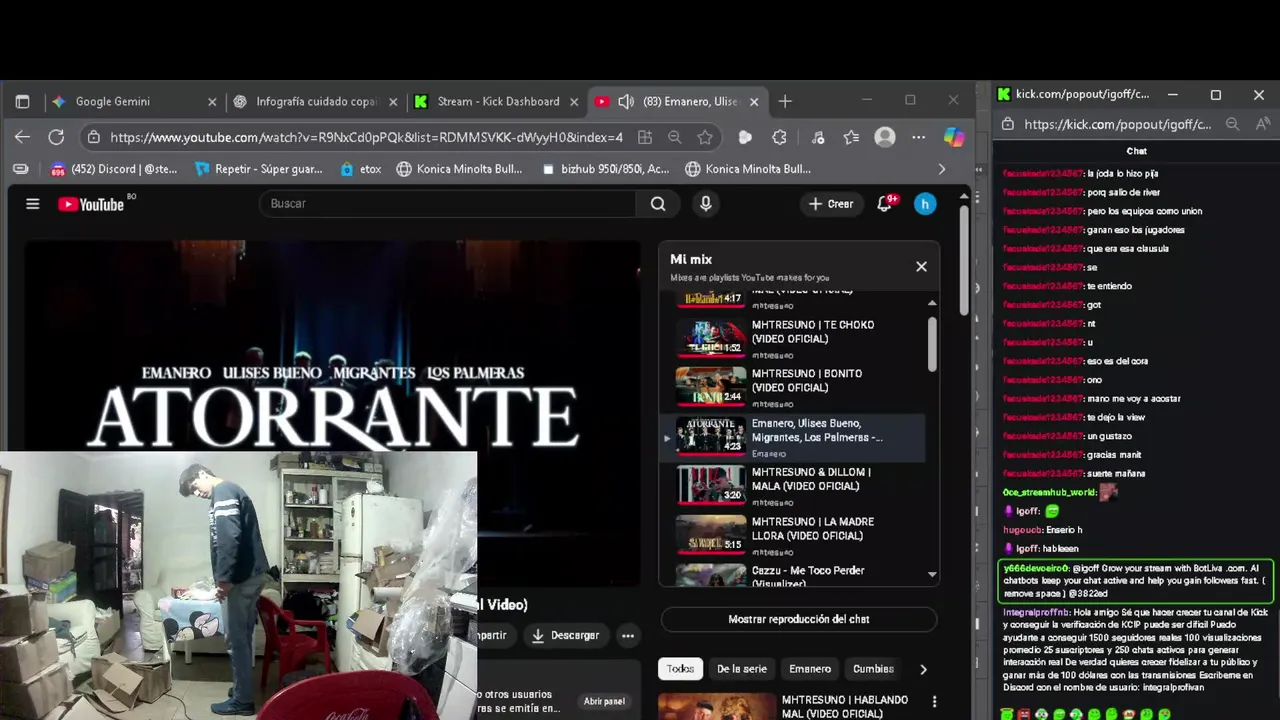Mute the YouTube tab via speaker icon
This screenshot has height=720, width=1280.
tap(626, 101)
